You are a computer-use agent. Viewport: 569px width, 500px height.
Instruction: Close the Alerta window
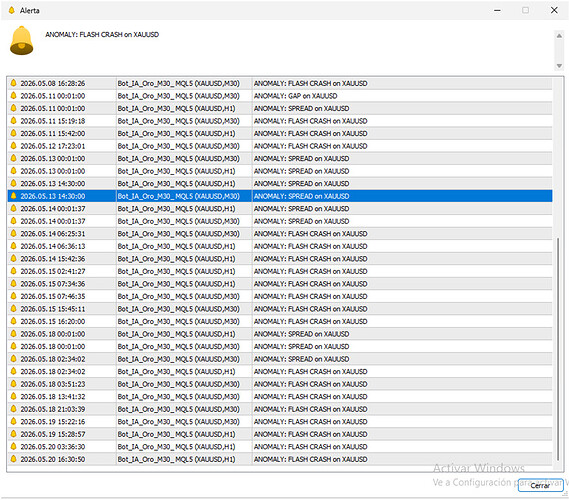tap(554, 10)
